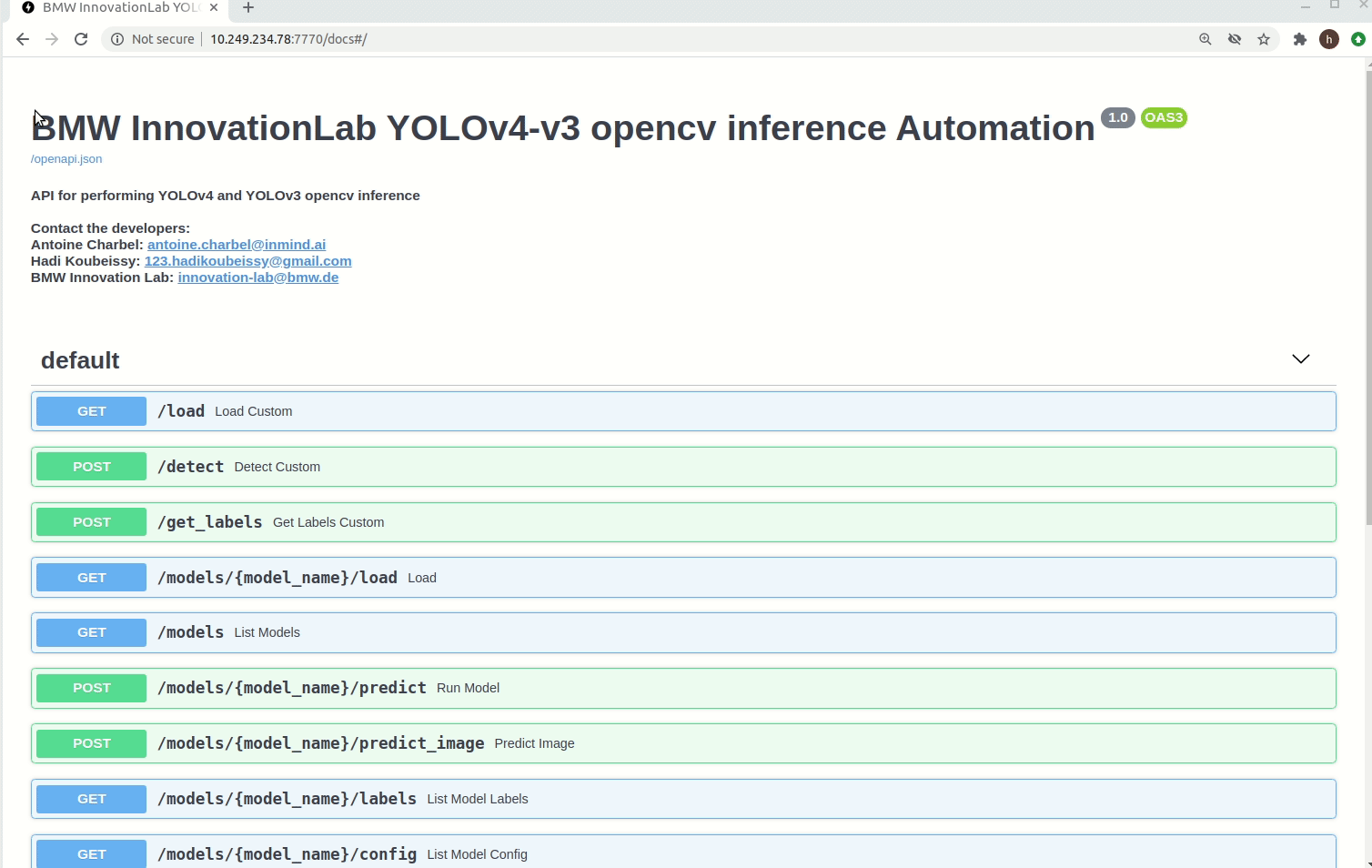
Task: Click the green browser update icon
Action: pos(1358,39)
